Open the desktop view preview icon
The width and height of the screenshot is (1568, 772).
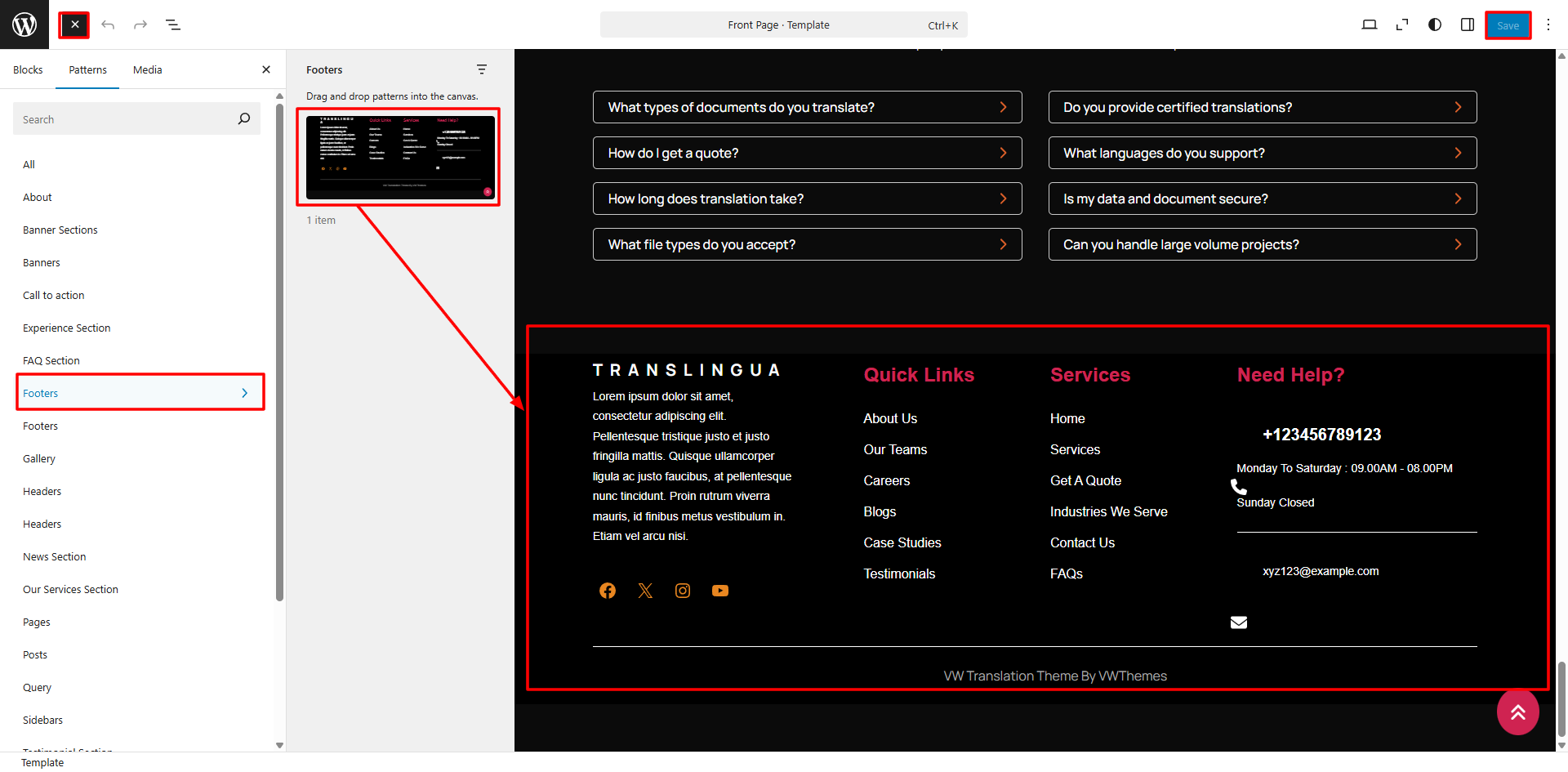click(1370, 25)
